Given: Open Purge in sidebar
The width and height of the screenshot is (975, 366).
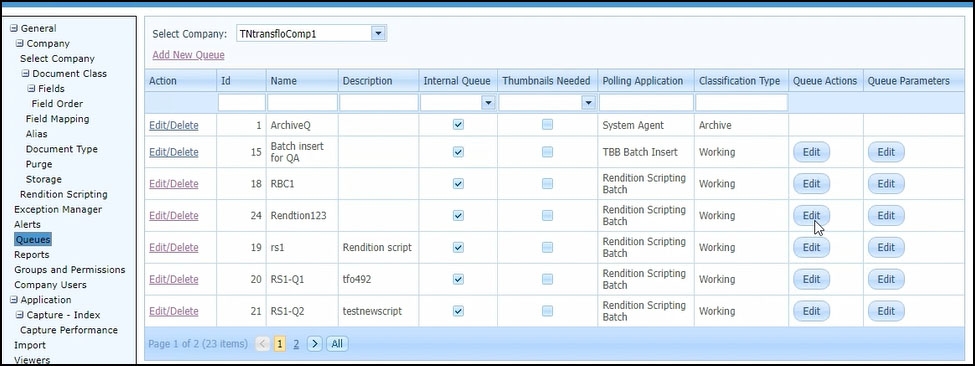Looking at the screenshot, I should pyautogui.click(x=39, y=164).
